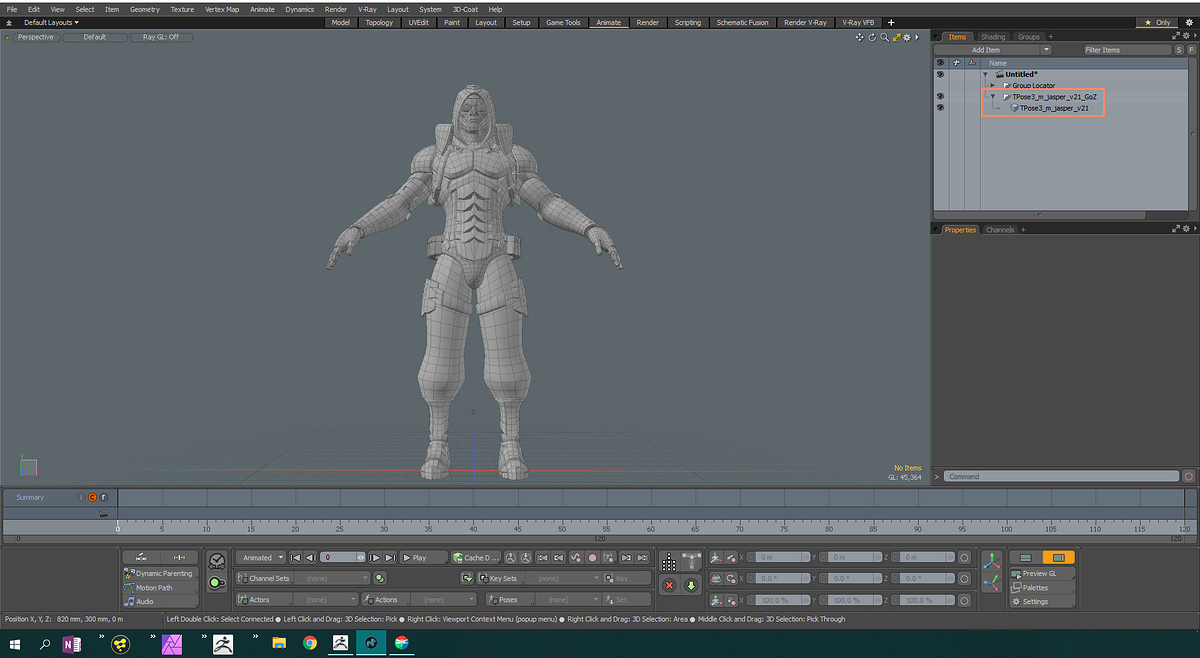Click the green arrow add keyframe icon

[x=690, y=586]
